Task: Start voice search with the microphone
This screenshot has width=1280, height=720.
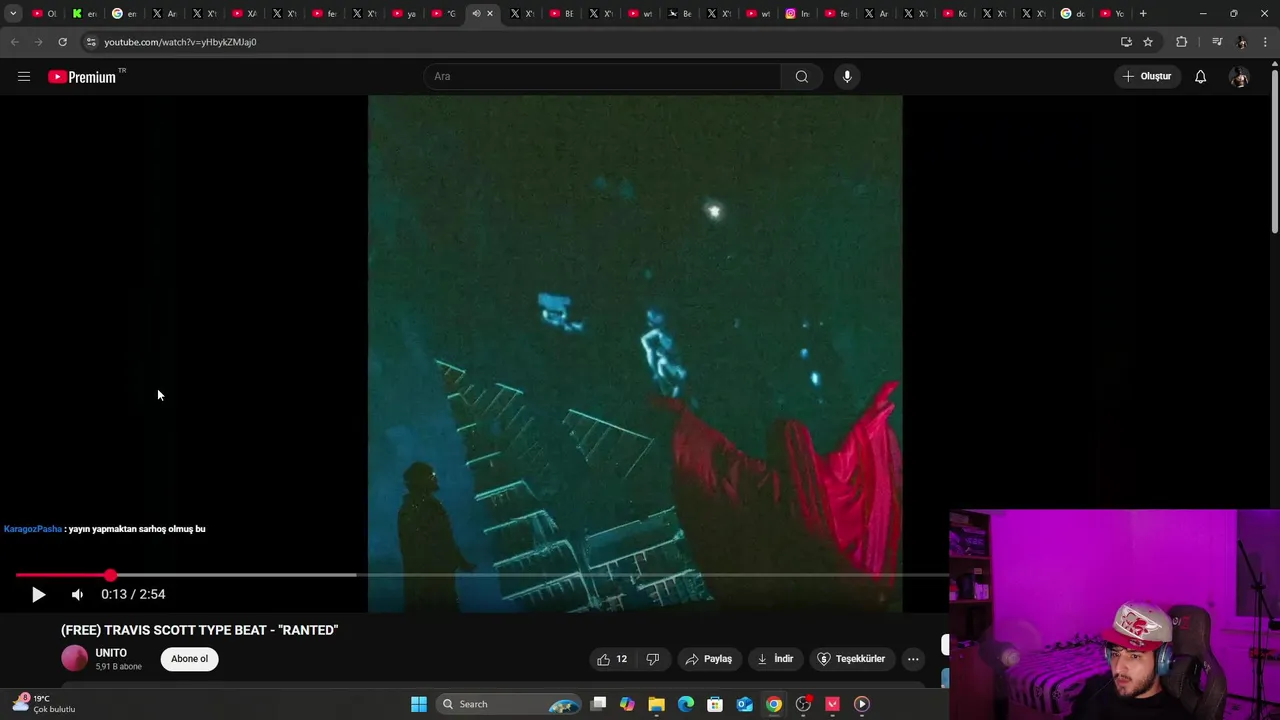Action: pos(847,77)
